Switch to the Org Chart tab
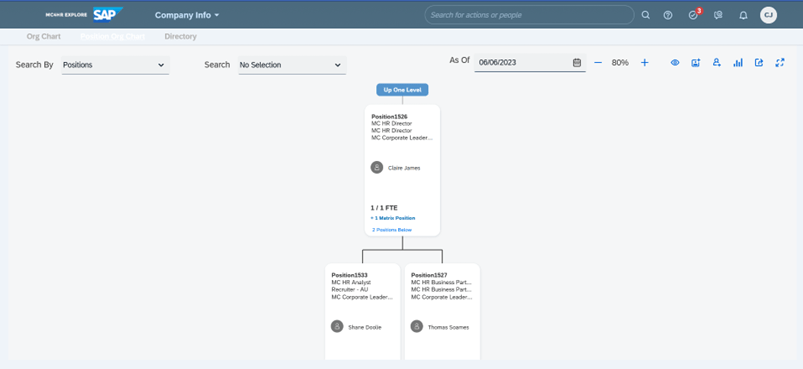 pyautogui.click(x=44, y=36)
